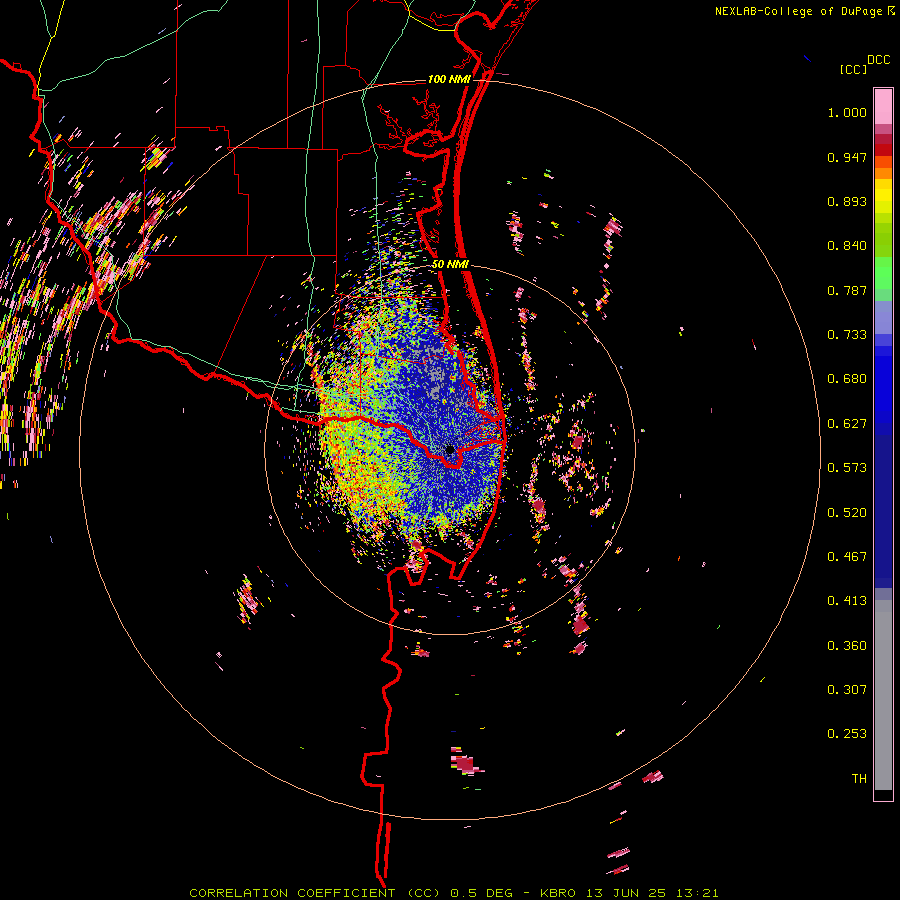Select the 0.680 scale value
The width and height of the screenshot is (900, 900).
pyautogui.click(x=847, y=379)
